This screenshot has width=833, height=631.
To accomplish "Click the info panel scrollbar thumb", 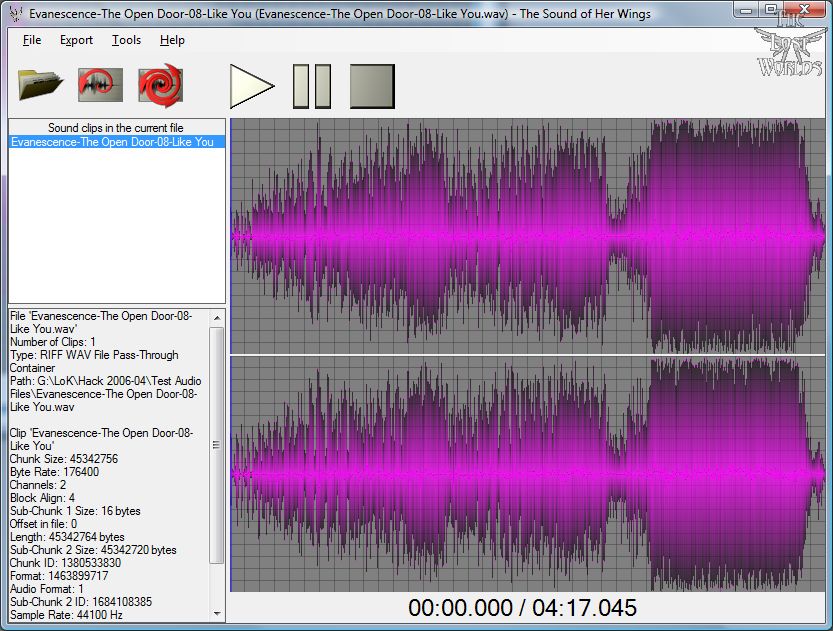I will (217, 445).
